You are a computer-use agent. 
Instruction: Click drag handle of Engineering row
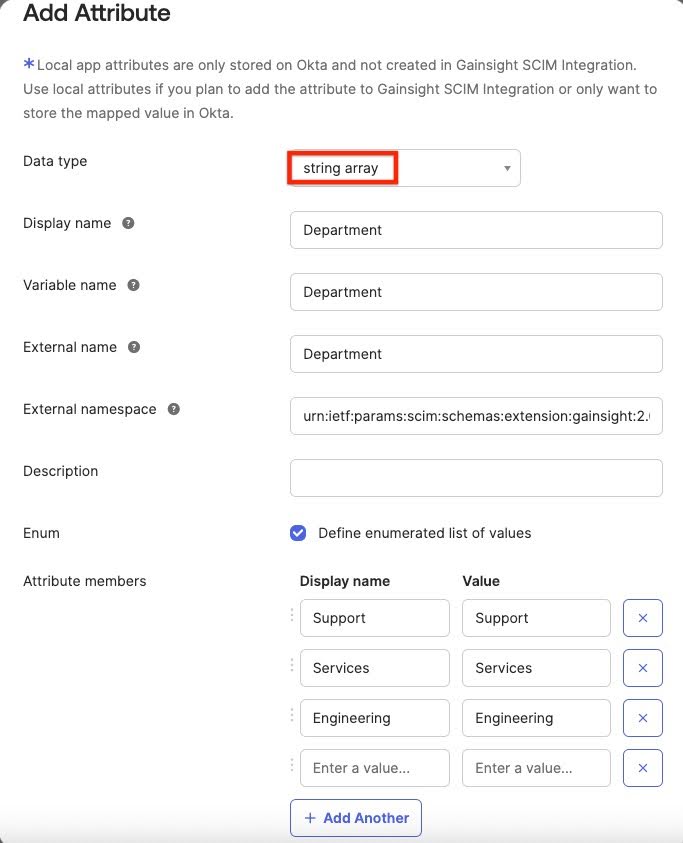(293, 716)
